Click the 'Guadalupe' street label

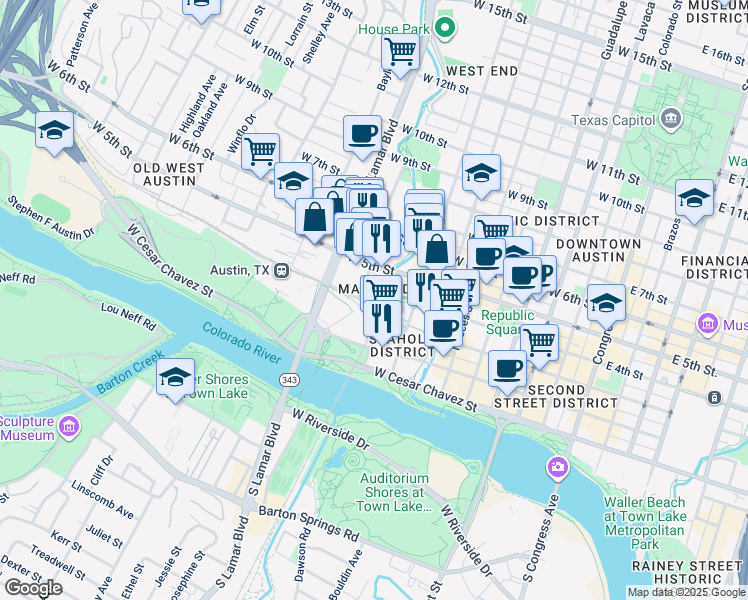pyautogui.click(x=613, y=31)
